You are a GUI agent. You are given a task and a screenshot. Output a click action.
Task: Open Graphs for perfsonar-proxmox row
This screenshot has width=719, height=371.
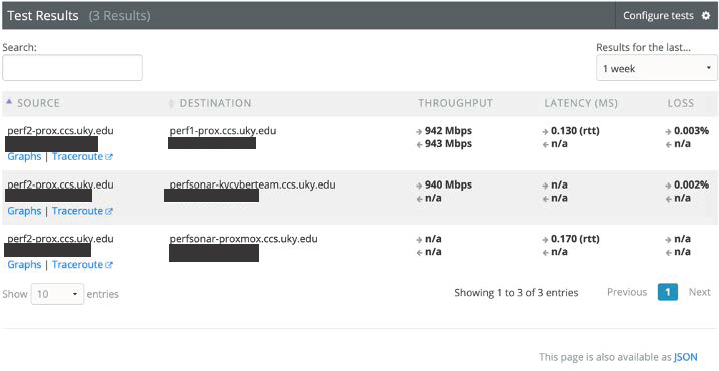(24, 265)
